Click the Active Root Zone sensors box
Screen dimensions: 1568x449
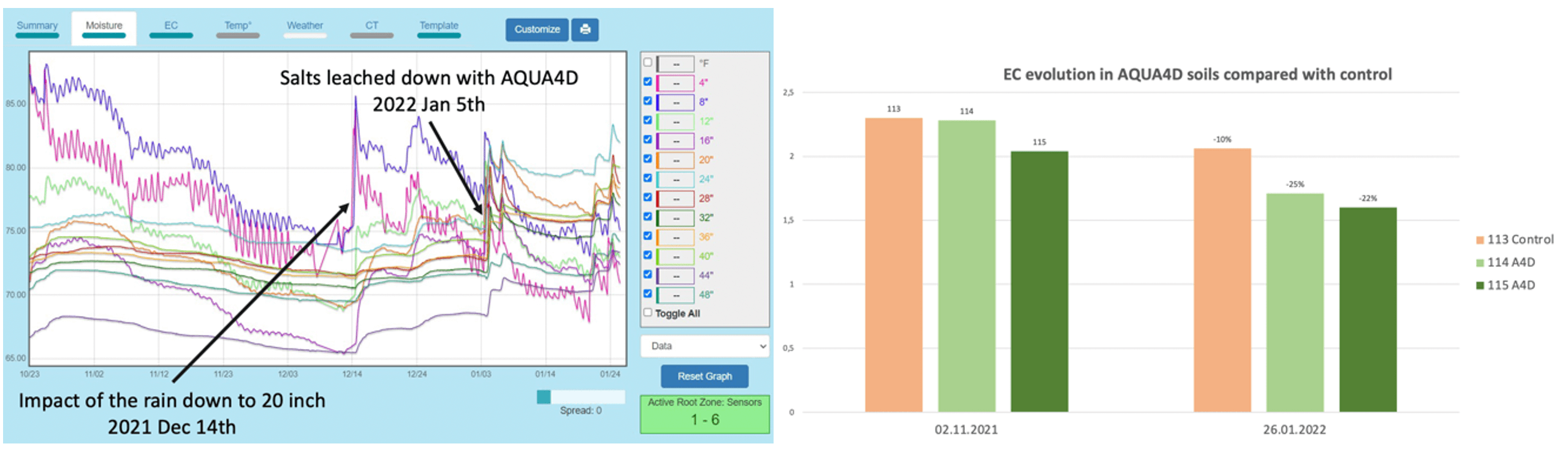click(x=705, y=414)
